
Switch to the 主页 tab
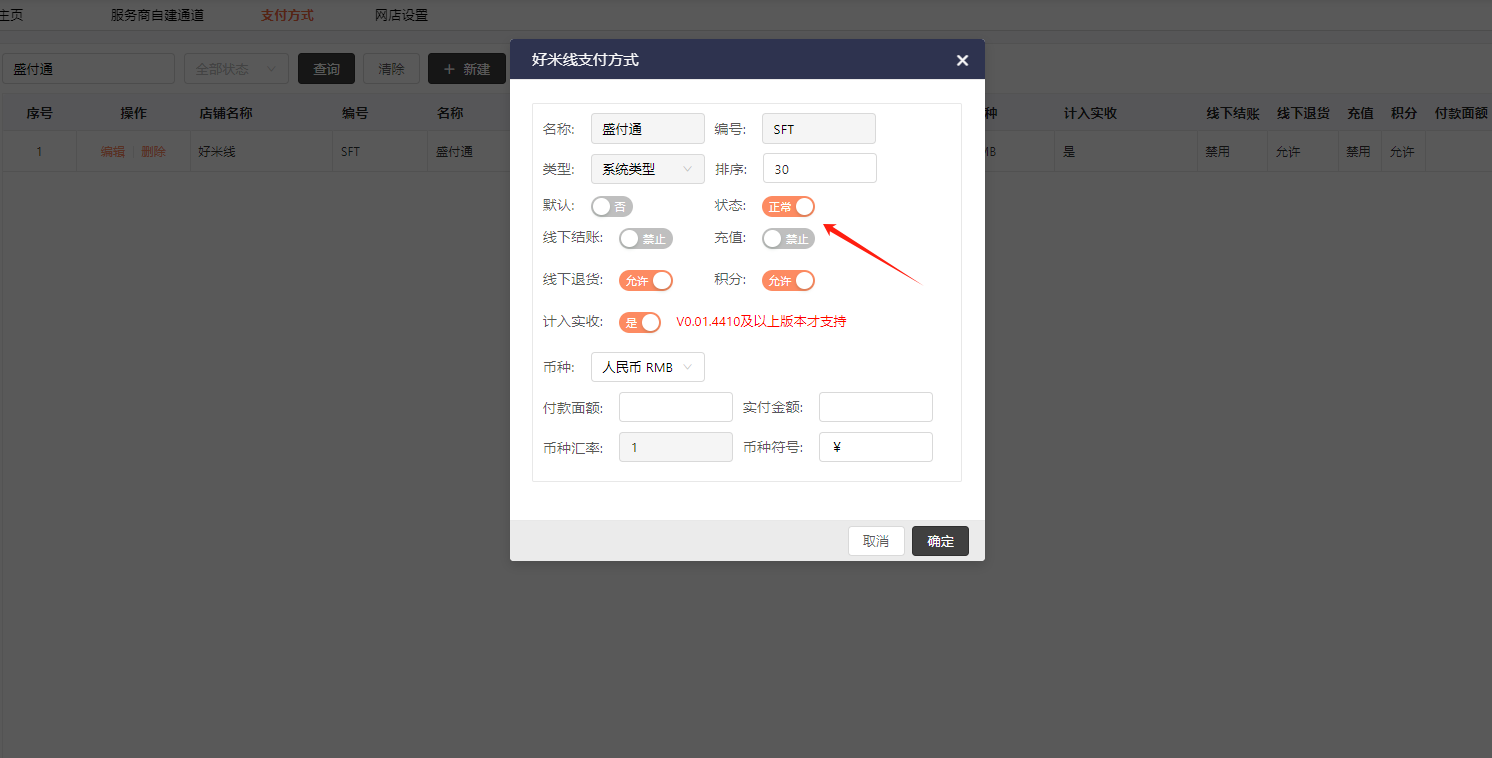pos(10,15)
